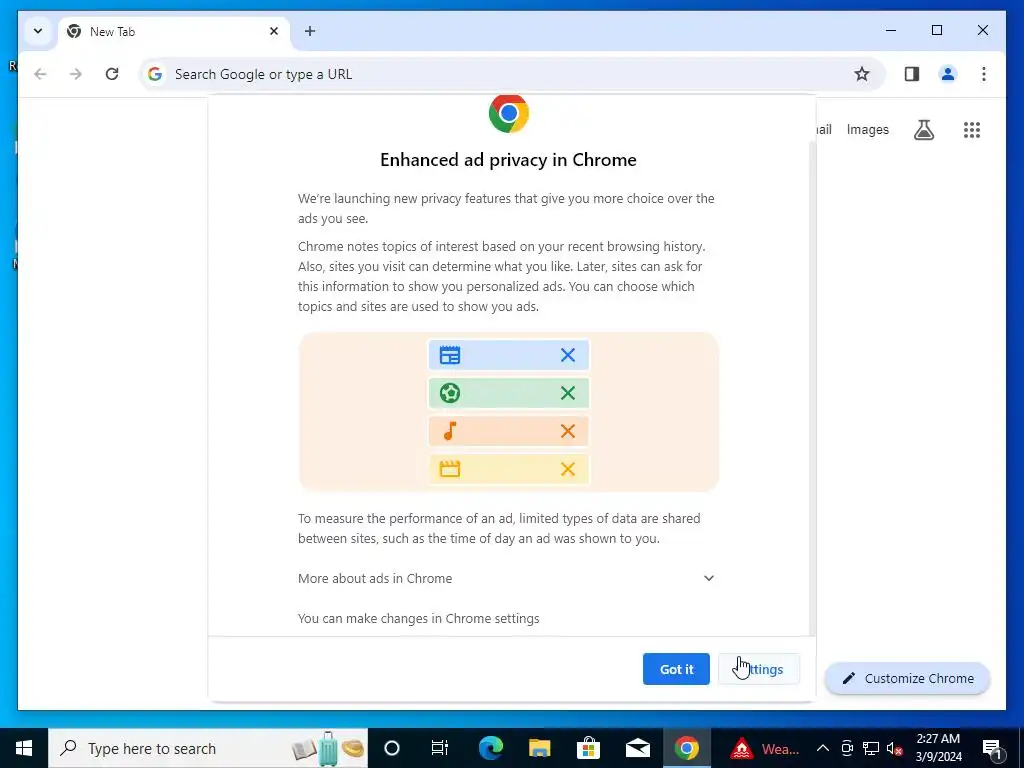Open File Explorer from taskbar
1024x768 pixels.
point(539,748)
